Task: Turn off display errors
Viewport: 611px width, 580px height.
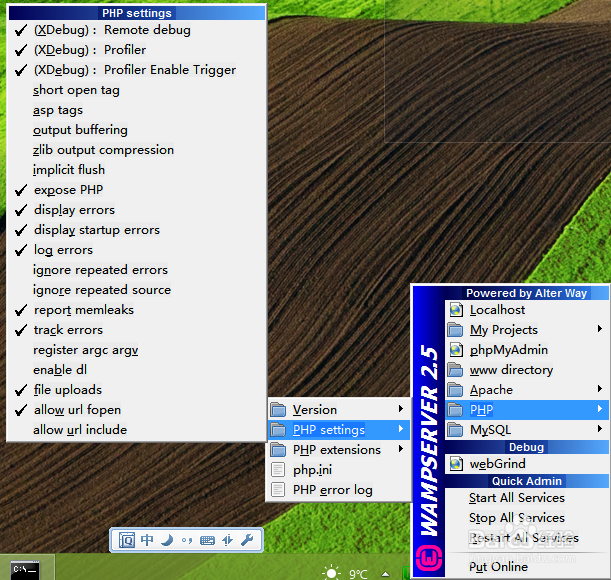Action: click(x=136, y=210)
